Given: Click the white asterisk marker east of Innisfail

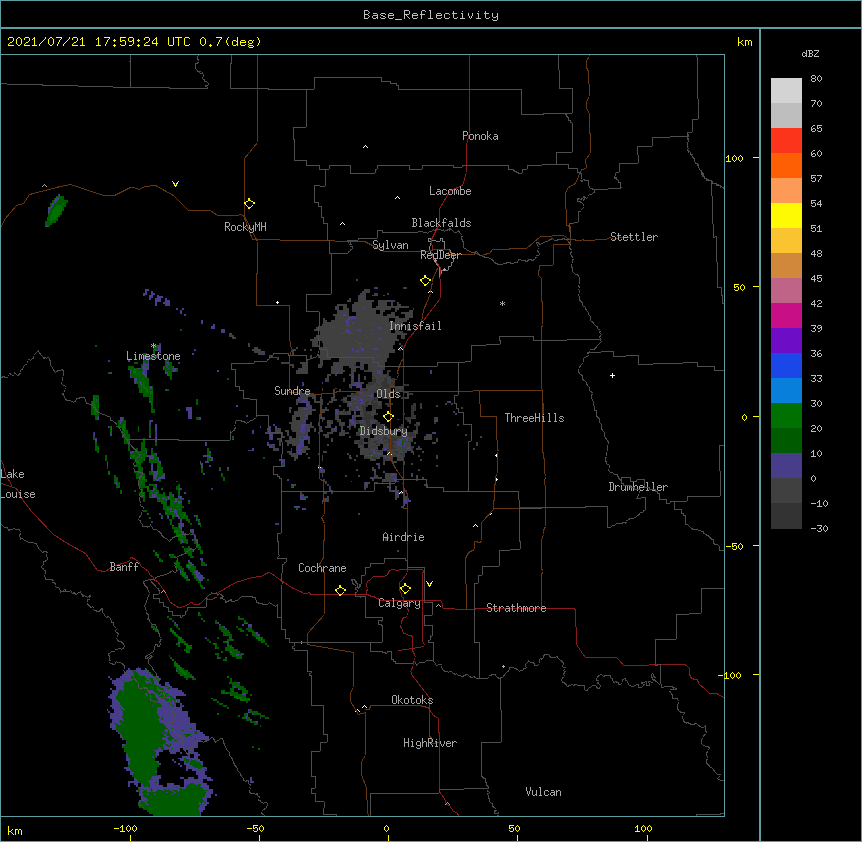Looking at the screenshot, I should coord(502,303).
